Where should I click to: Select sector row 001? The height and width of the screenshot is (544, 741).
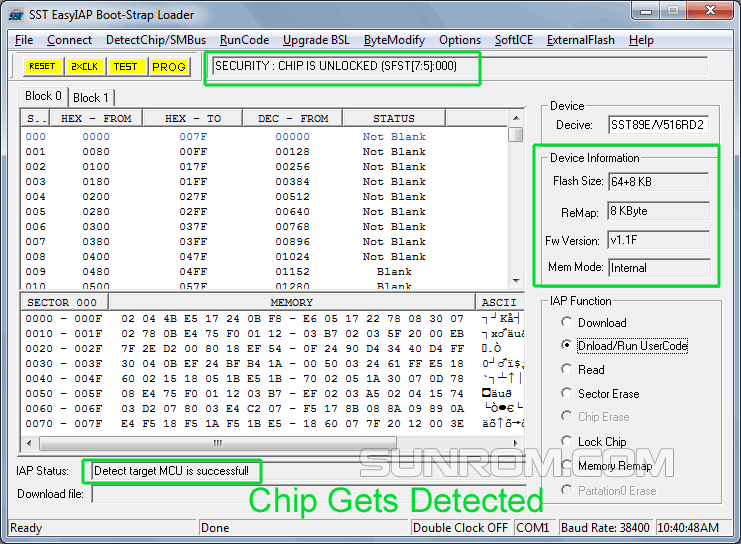tap(265, 152)
